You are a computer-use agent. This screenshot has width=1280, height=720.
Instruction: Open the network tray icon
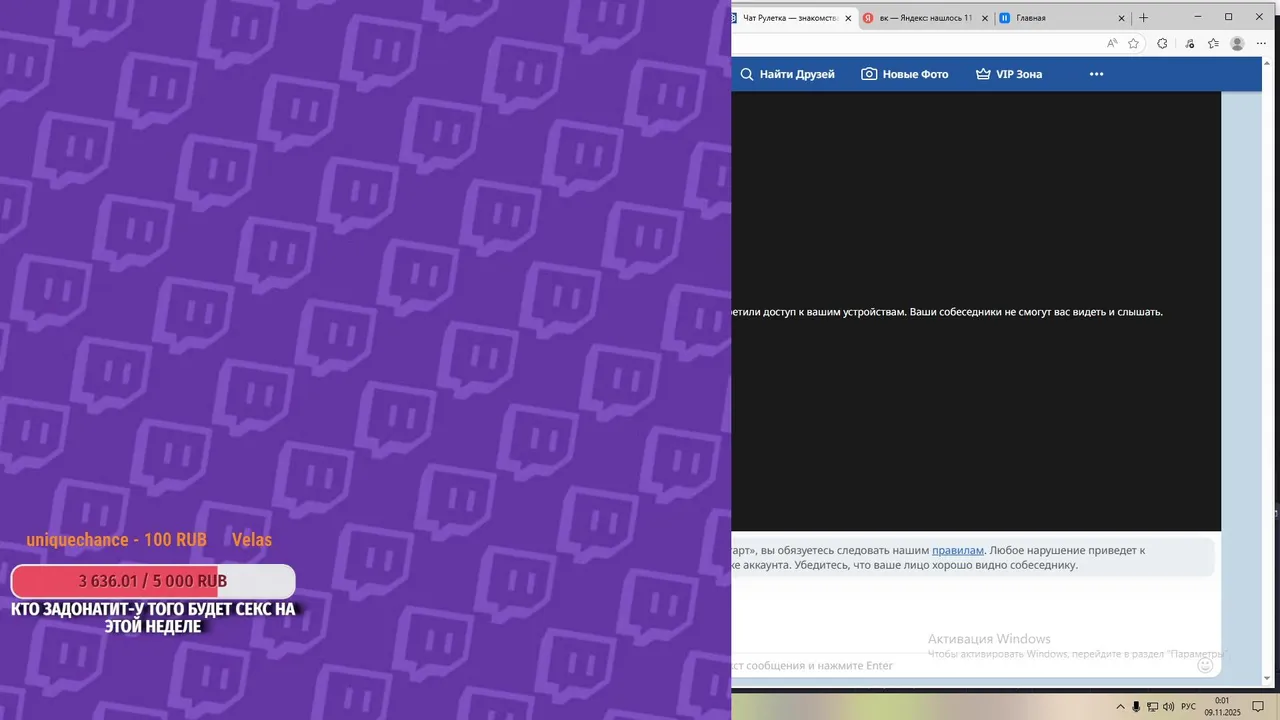click(x=1152, y=707)
